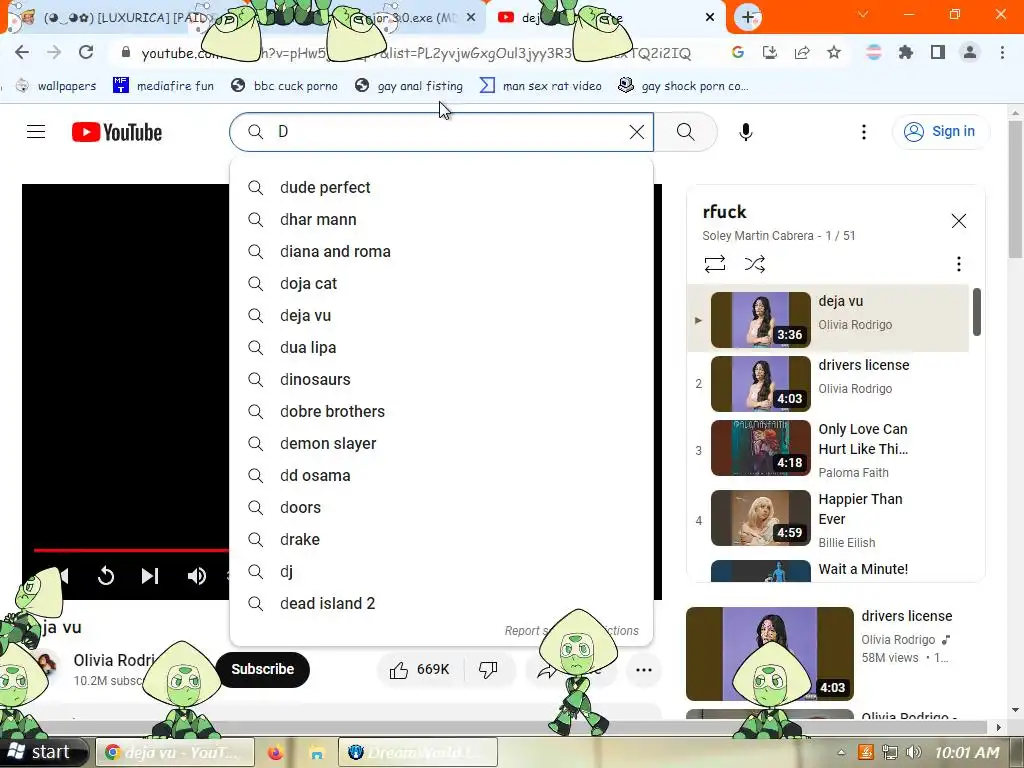Select suggestion diana and roma
This screenshot has width=1024, height=768.
click(x=441, y=251)
